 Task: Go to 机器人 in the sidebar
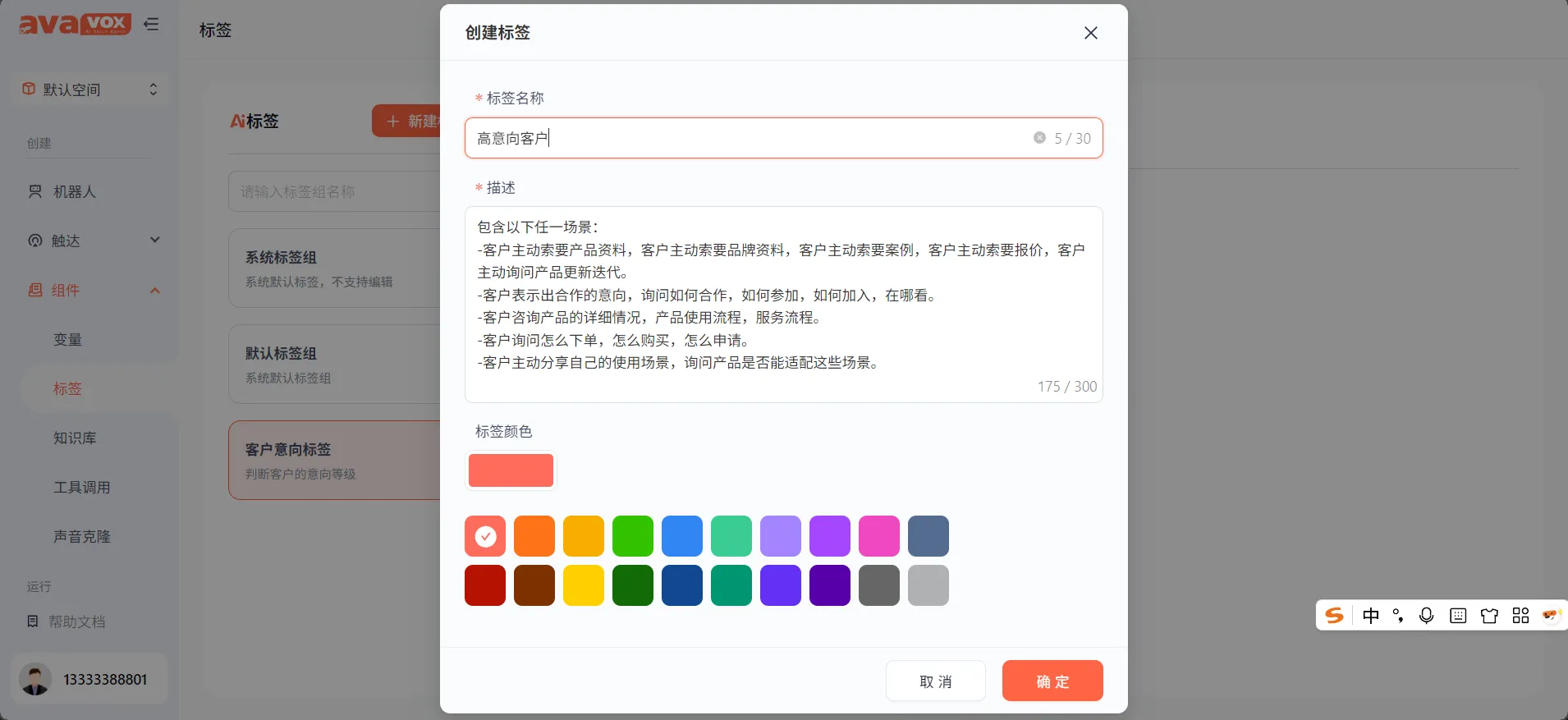pos(74,191)
